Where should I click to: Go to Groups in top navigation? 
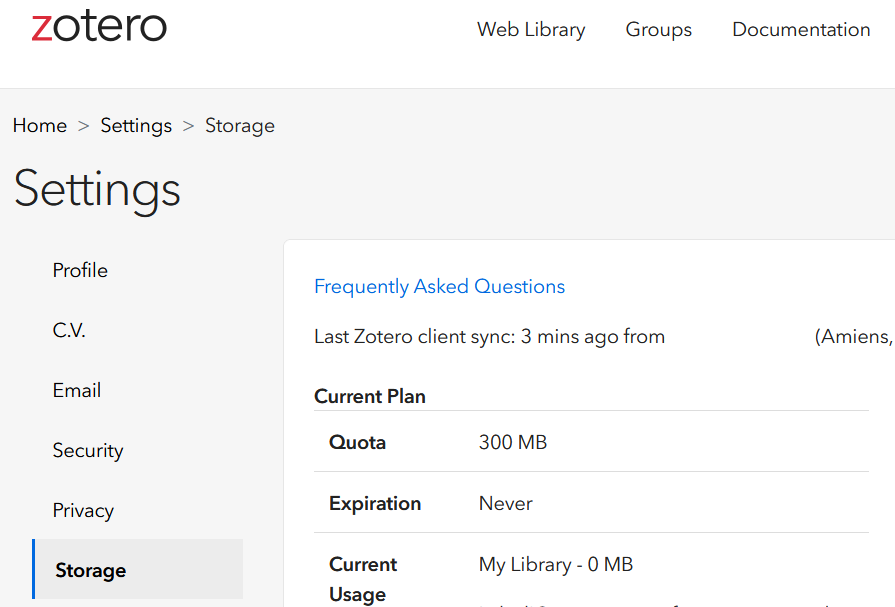[659, 29]
